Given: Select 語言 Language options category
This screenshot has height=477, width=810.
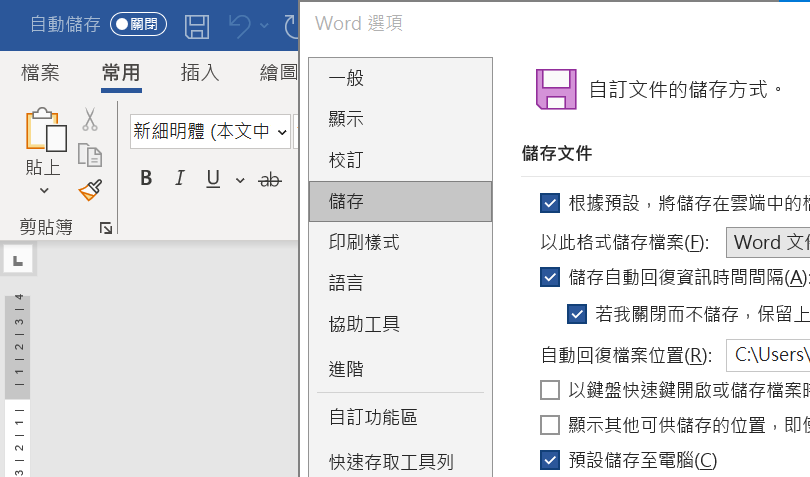Looking at the screenshot, I should [x=400, y=283].
